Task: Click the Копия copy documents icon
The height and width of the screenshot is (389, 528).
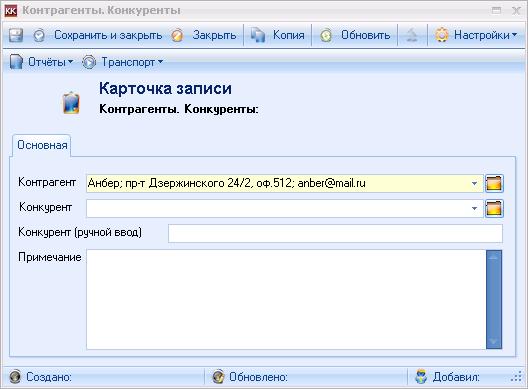Action: point(258,35)
